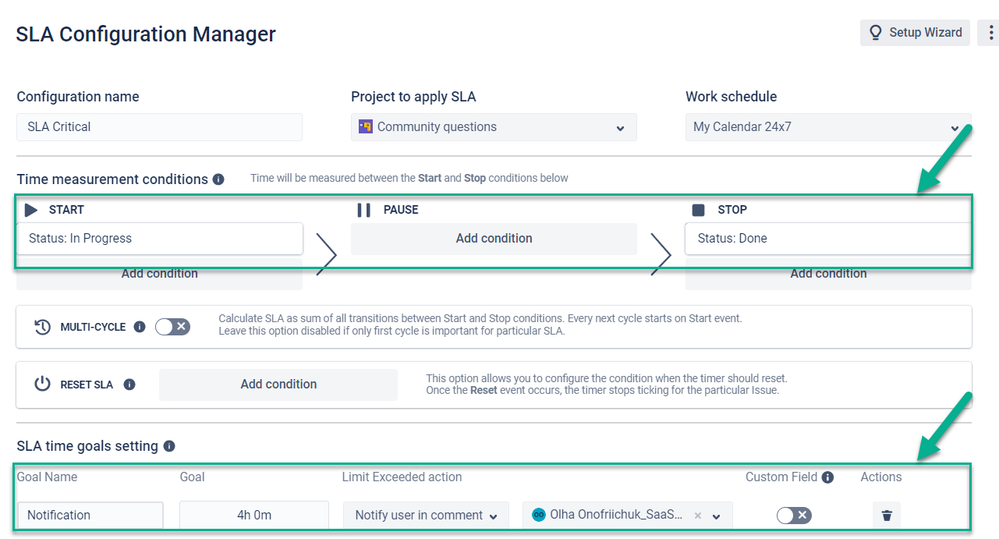999x539 pixels.
Task: Open the Setup Wizard
Action: (x=915, y=32)
